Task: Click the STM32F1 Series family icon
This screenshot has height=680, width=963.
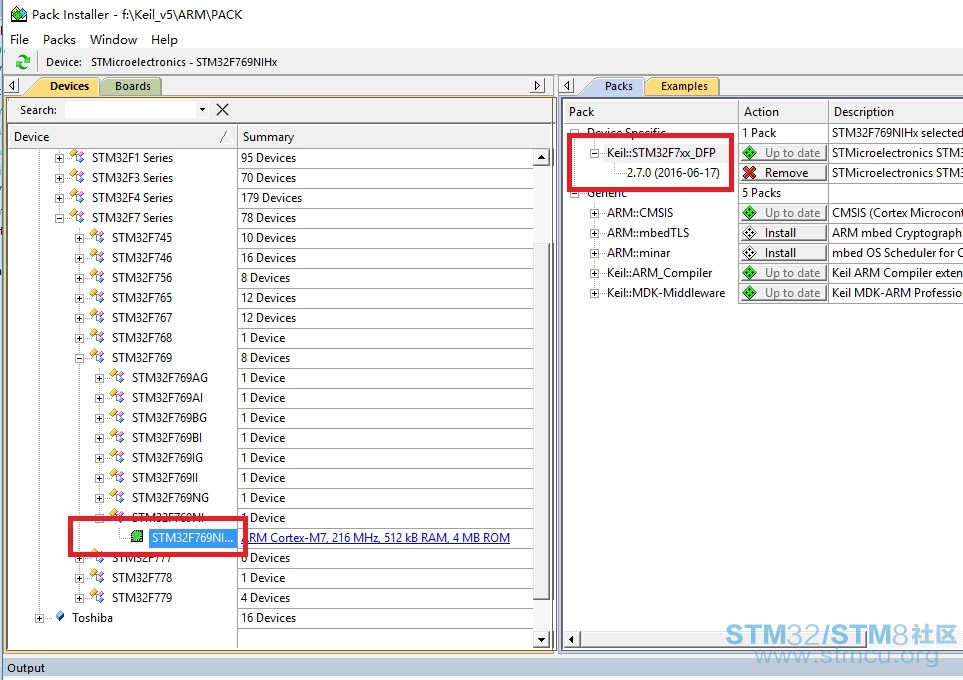Action: [x=77, y=156]
